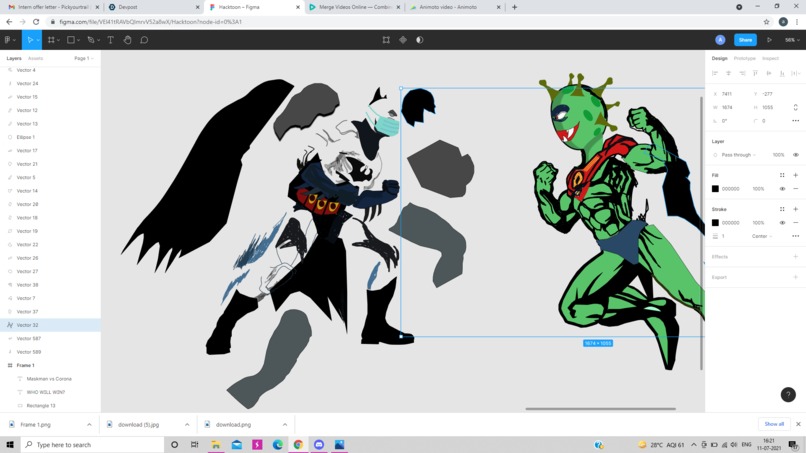Expand download.png download options

tap(285, 425)
